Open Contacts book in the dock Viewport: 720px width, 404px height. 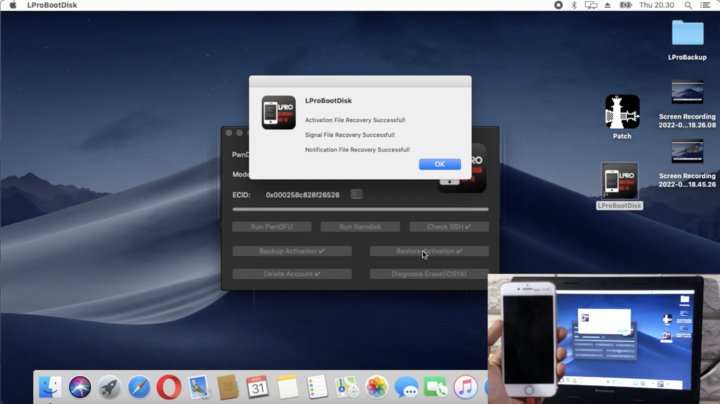pos(228,387)
